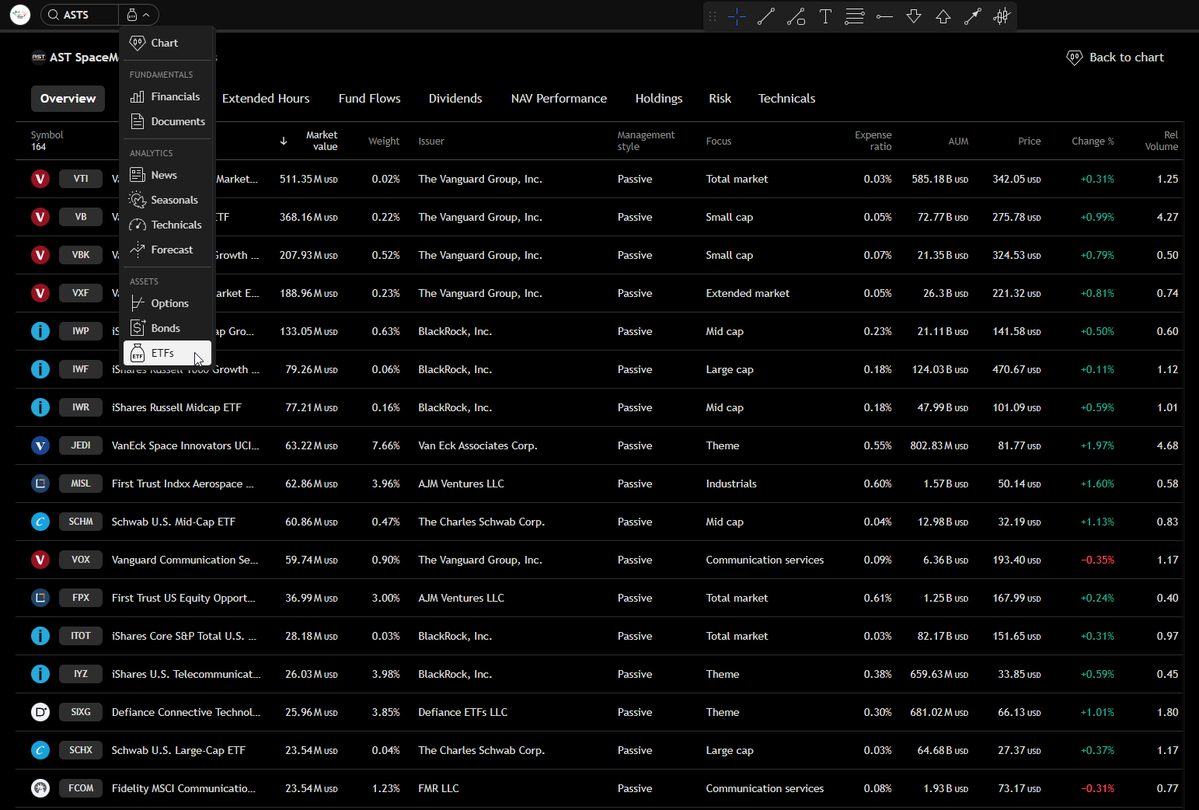Click the VXF ticker badge
The width and height of the screenshot is (1199, 810).
point(80,293)
